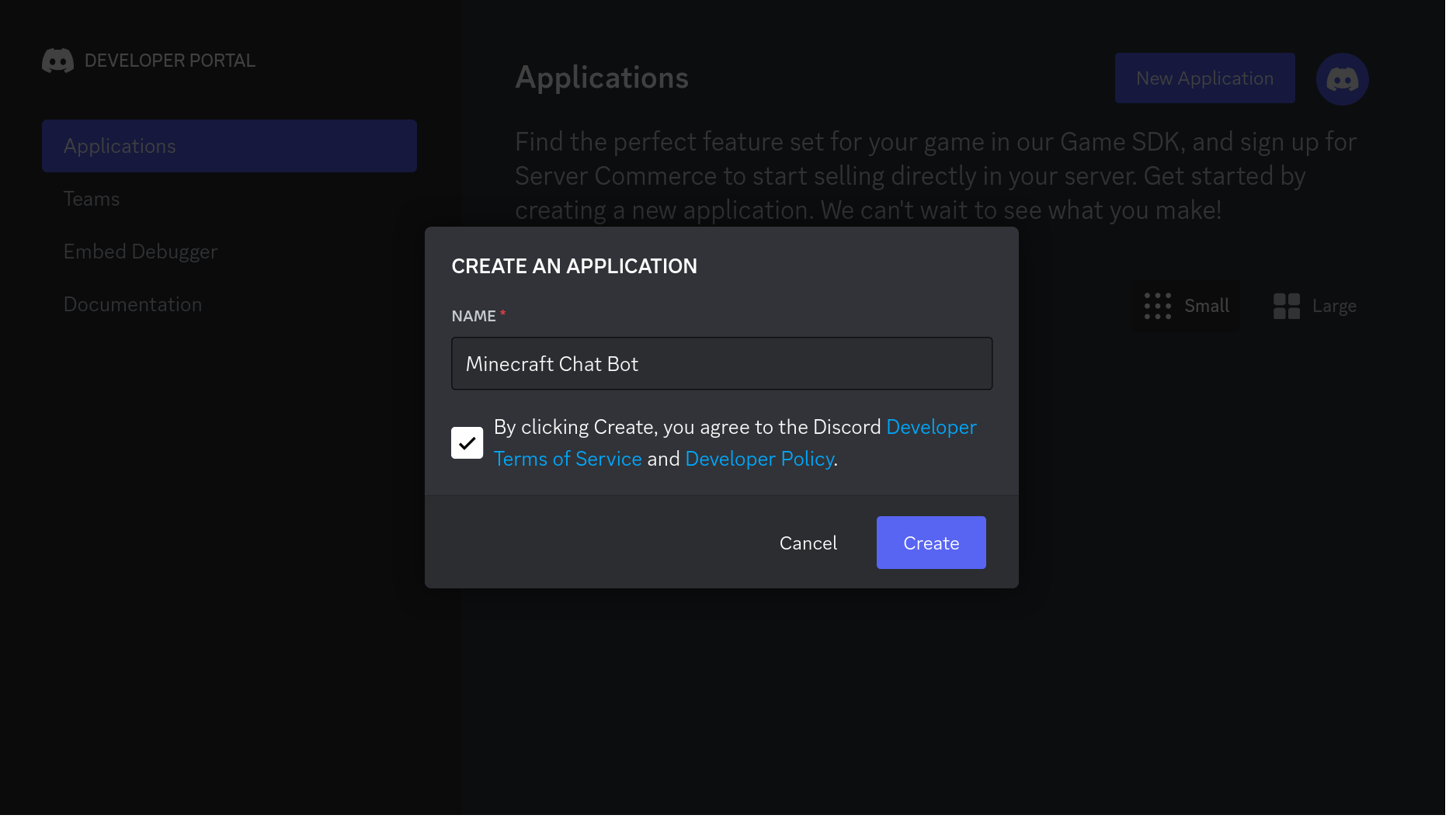
Task: Click the Developer Portal wordmark
Action: (x=170, y=60)
